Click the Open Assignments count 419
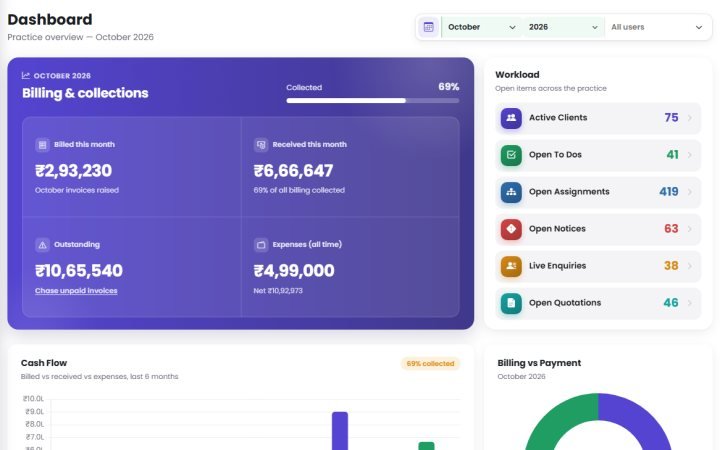Image resolution: width=720 pixels, height=450 pixels. point(669,191)
